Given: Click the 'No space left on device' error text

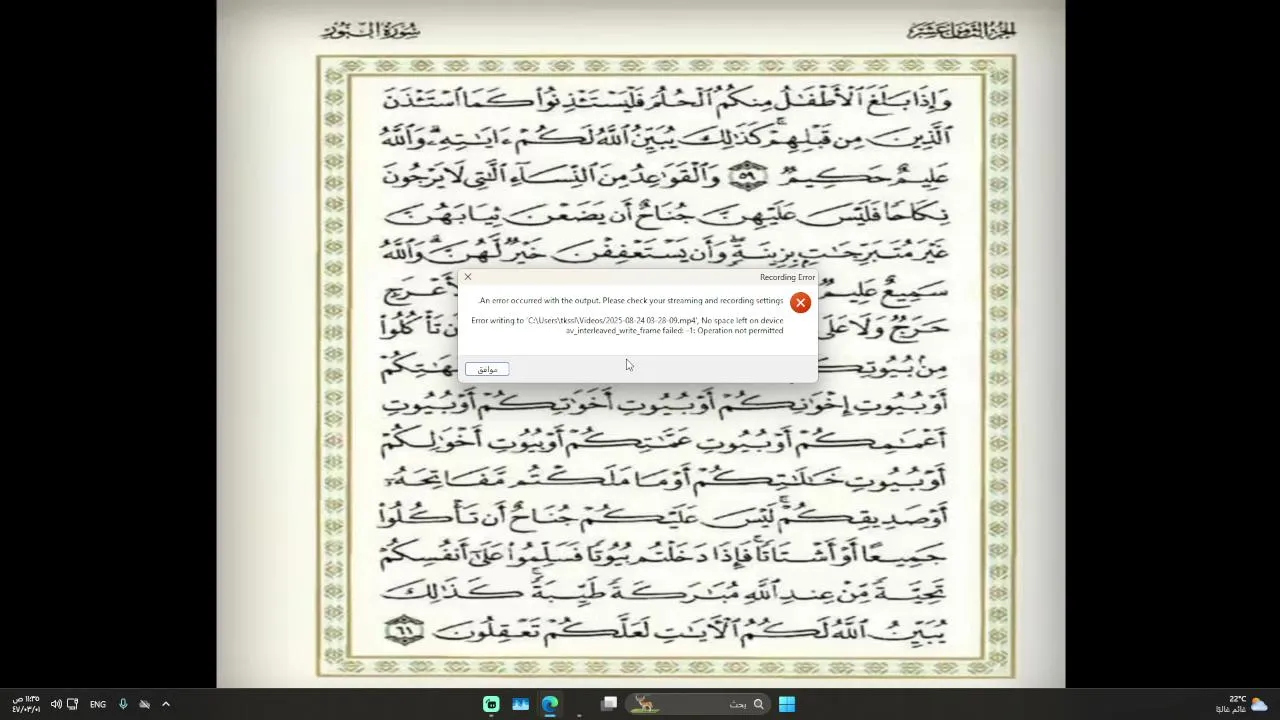Looking at the screenshot, I should point(742,321).
